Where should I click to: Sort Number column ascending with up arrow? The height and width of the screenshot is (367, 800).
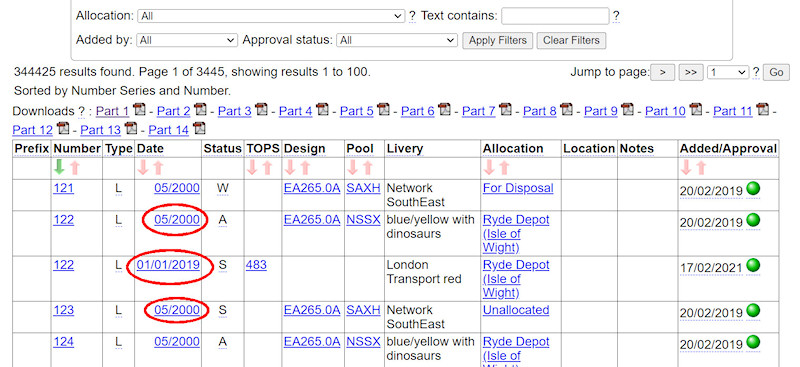pos(74,167)
